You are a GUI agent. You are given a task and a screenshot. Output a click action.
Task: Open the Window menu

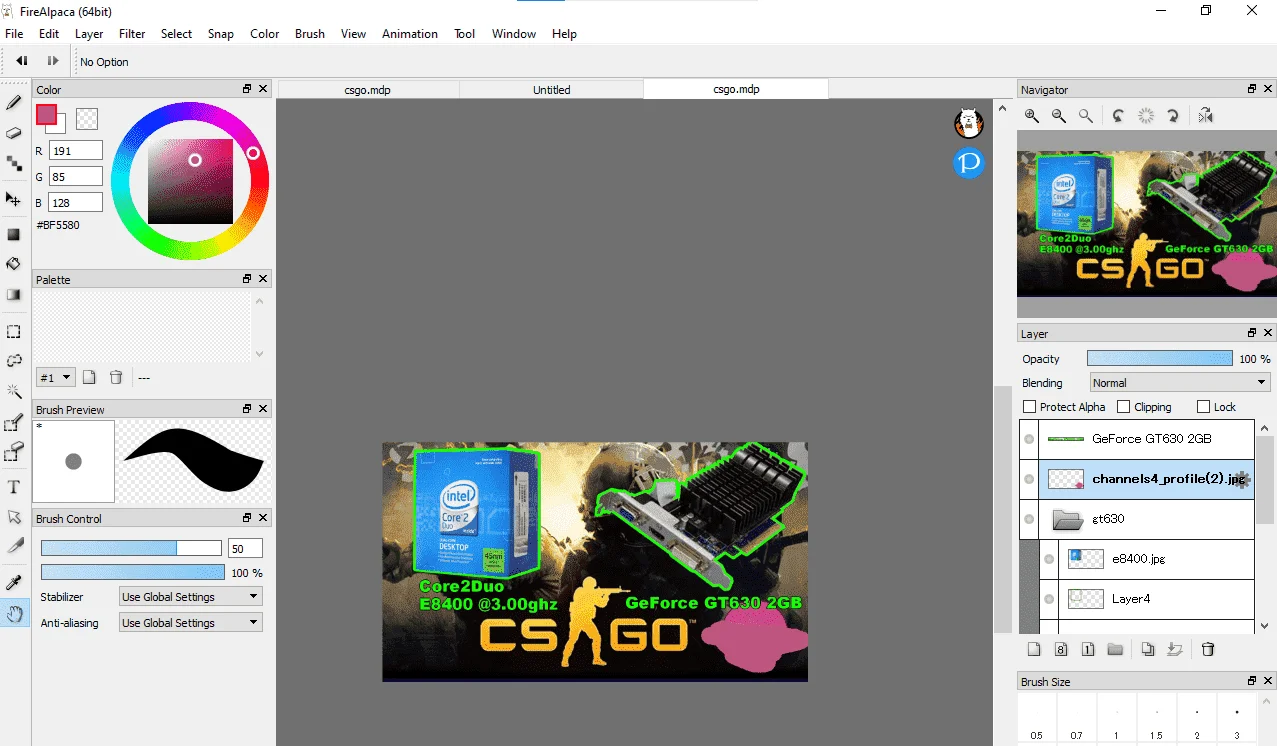(x=514, y=33)
